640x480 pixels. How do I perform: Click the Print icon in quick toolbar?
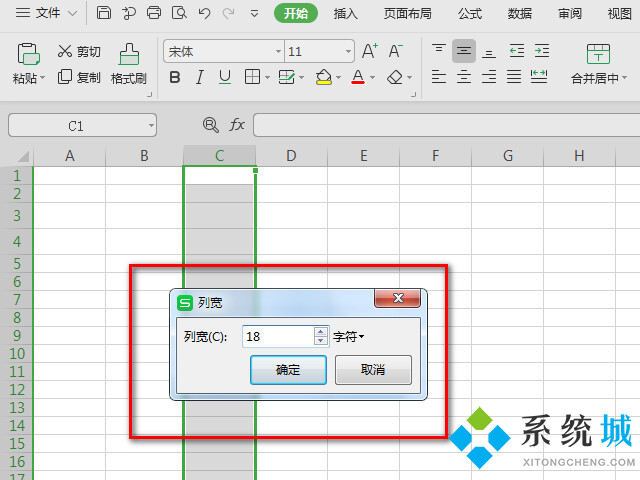click(154, 13)
